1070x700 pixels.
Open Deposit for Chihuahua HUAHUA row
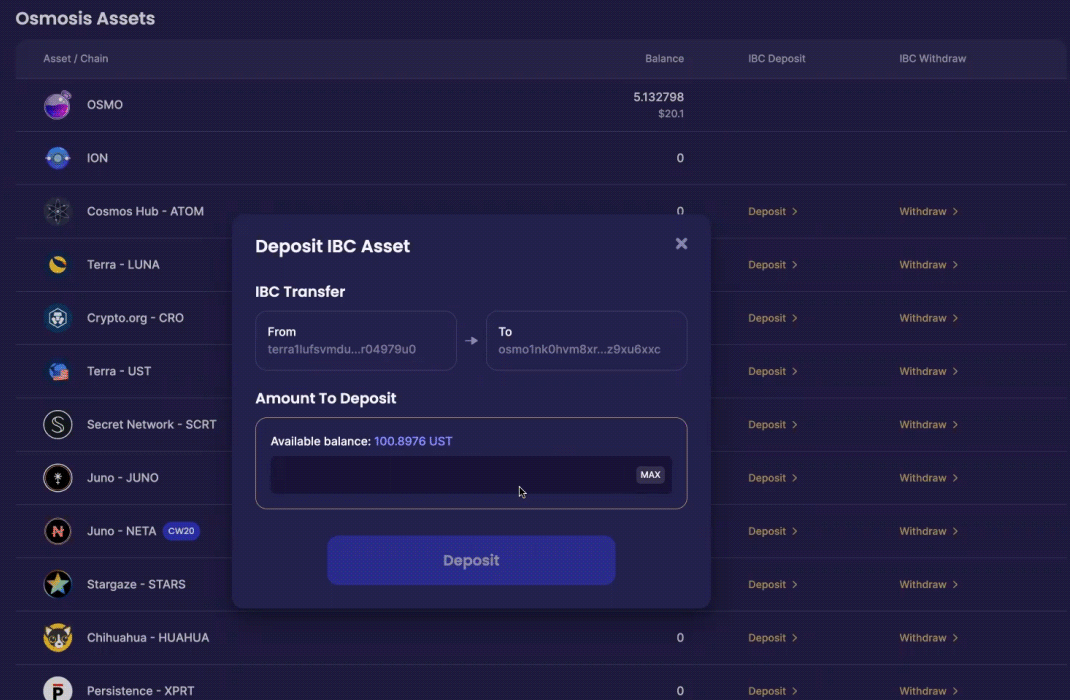point(772,637)
